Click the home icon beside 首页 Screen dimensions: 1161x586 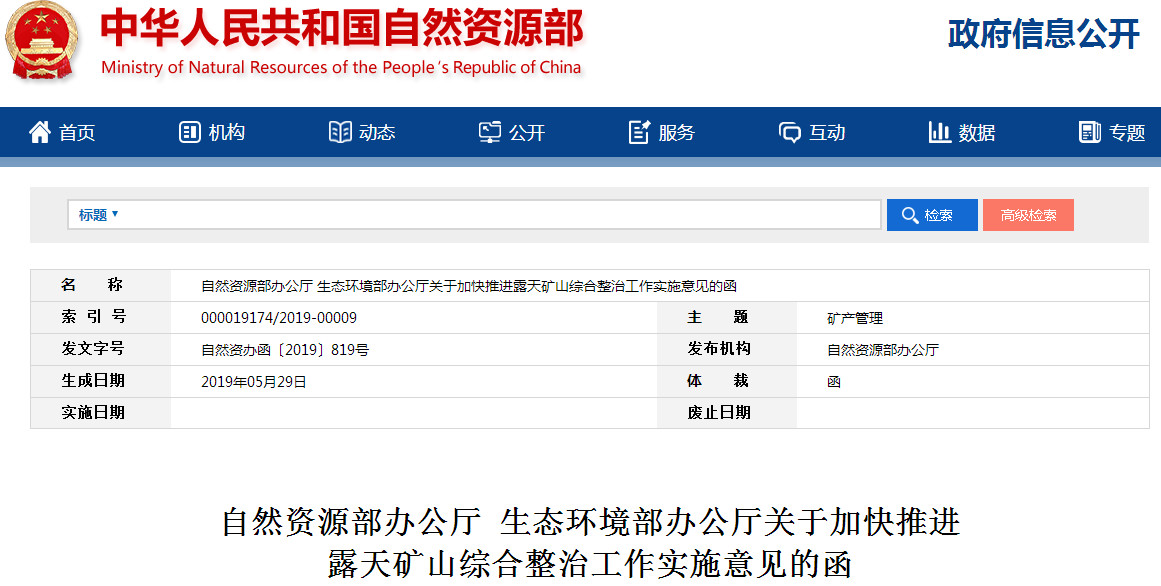40,132
